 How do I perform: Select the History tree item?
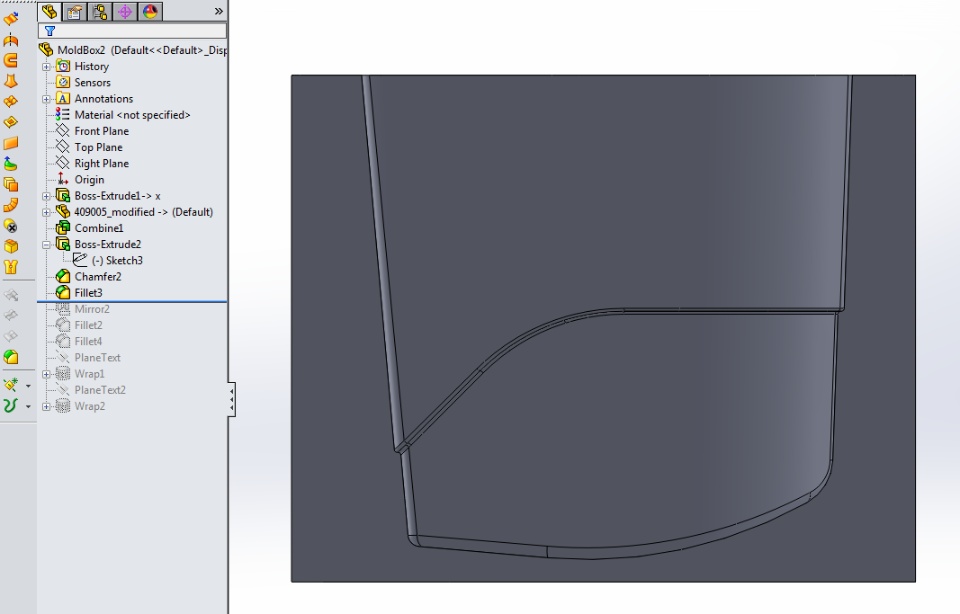[83, 66]
